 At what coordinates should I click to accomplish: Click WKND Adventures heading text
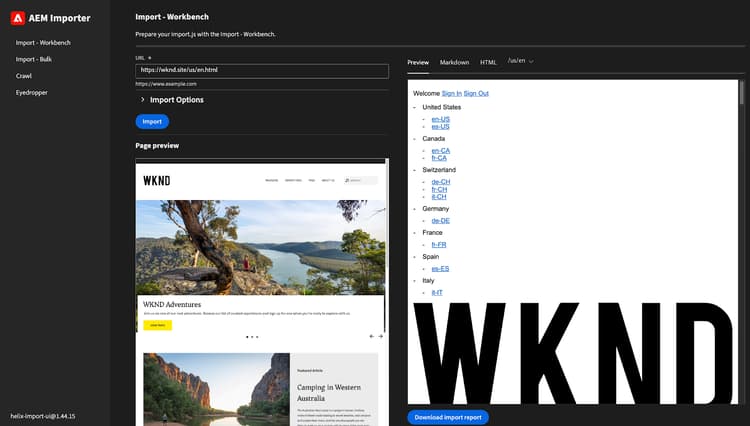(172, 305)
